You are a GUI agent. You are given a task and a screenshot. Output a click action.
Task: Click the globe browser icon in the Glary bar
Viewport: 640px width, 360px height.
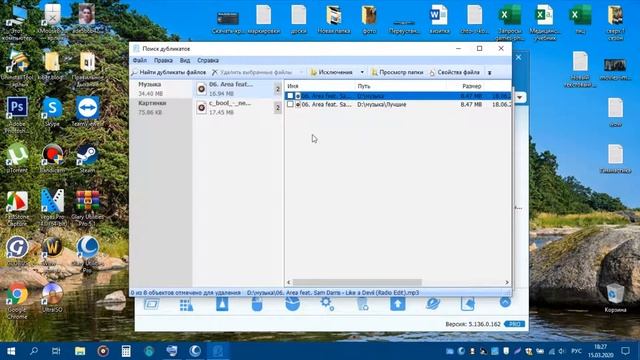(x=433, y=304)
